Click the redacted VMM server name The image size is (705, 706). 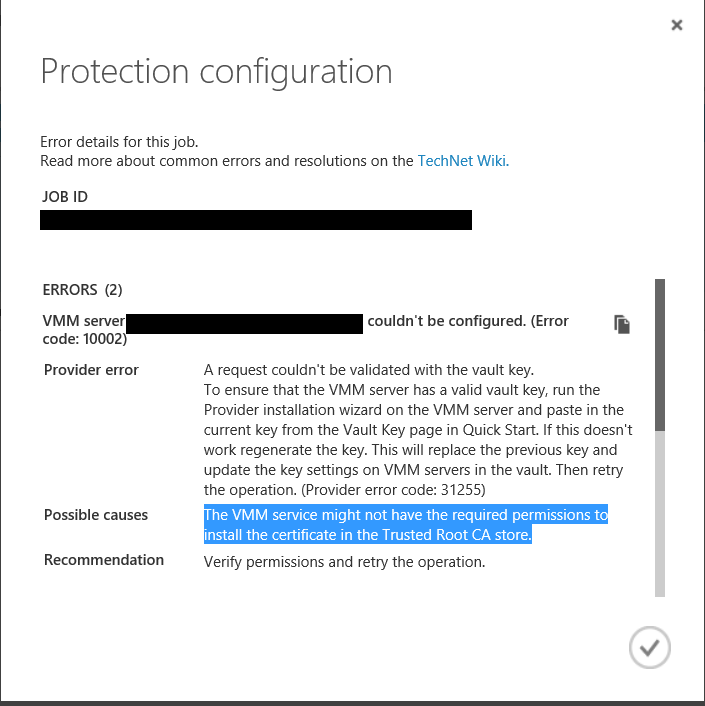[245, 322]
